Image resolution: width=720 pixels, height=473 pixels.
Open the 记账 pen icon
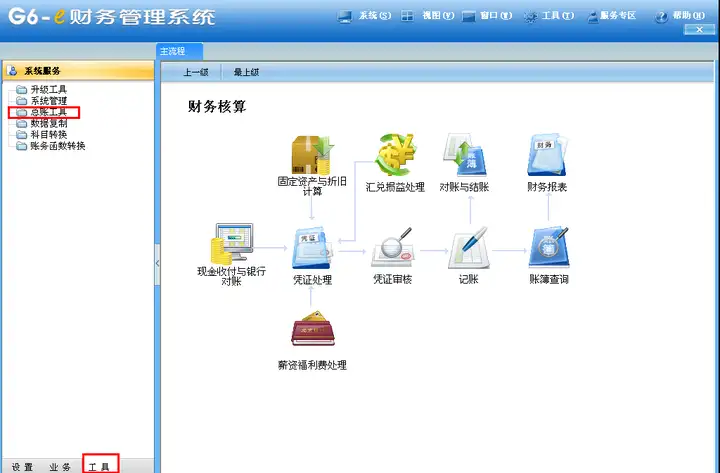tap(468, 248)
